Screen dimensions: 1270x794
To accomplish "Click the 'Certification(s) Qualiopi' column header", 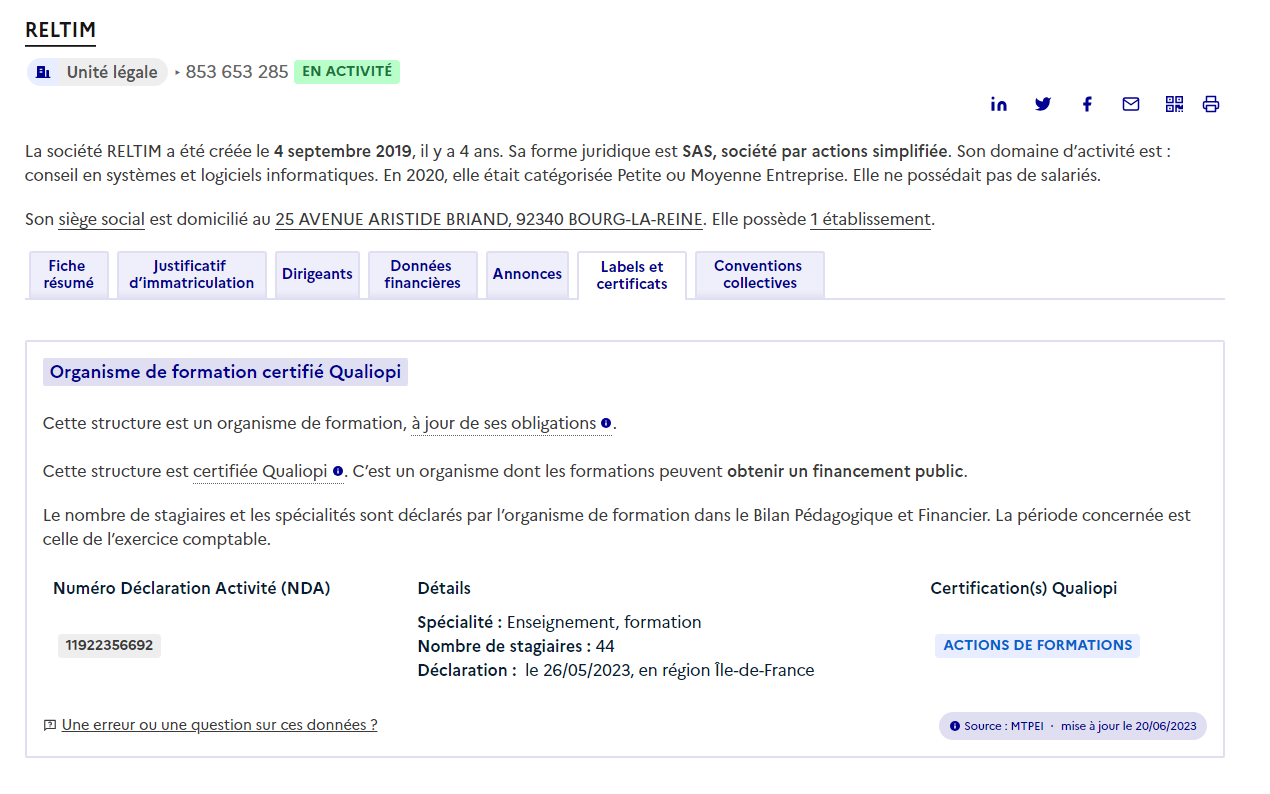I will pyautogui.click(x=1024, y=588).
